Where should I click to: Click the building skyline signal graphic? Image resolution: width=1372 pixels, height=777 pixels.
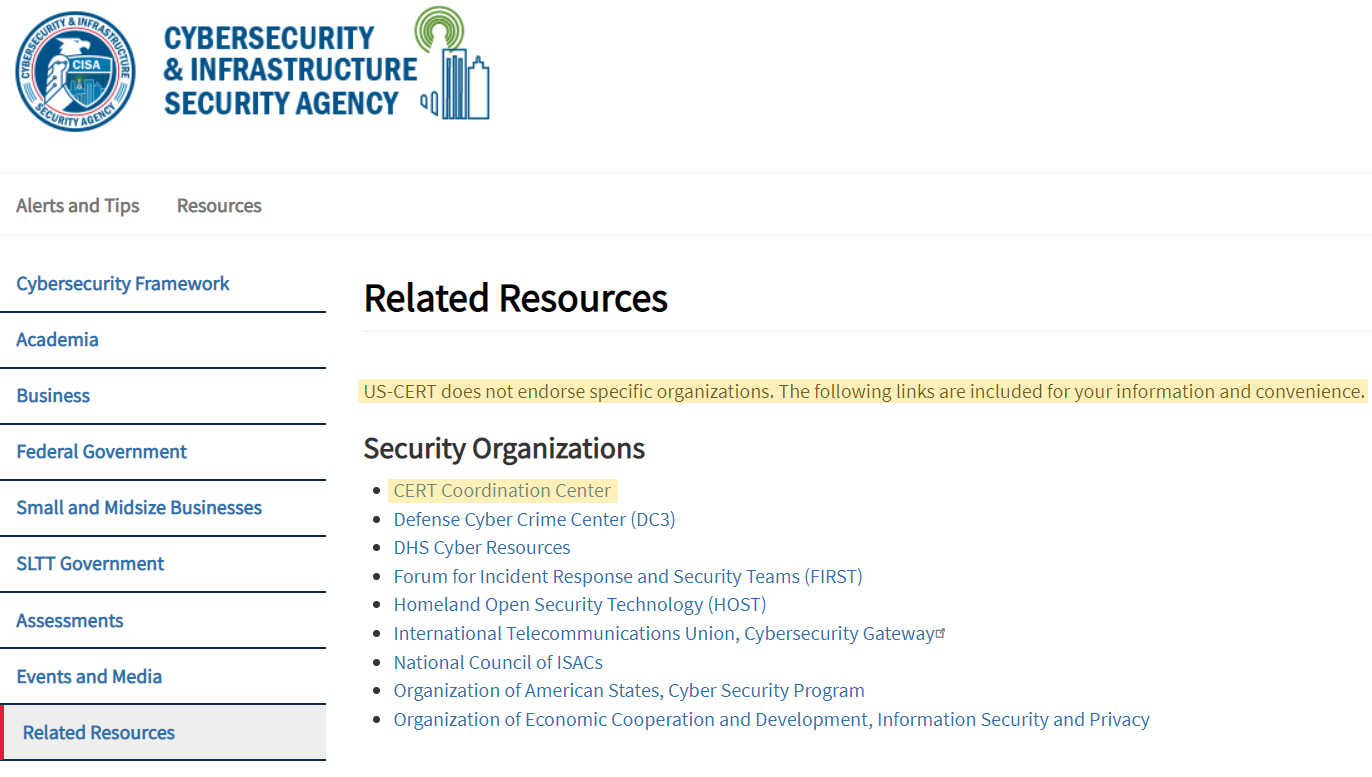tap(454, 63)
